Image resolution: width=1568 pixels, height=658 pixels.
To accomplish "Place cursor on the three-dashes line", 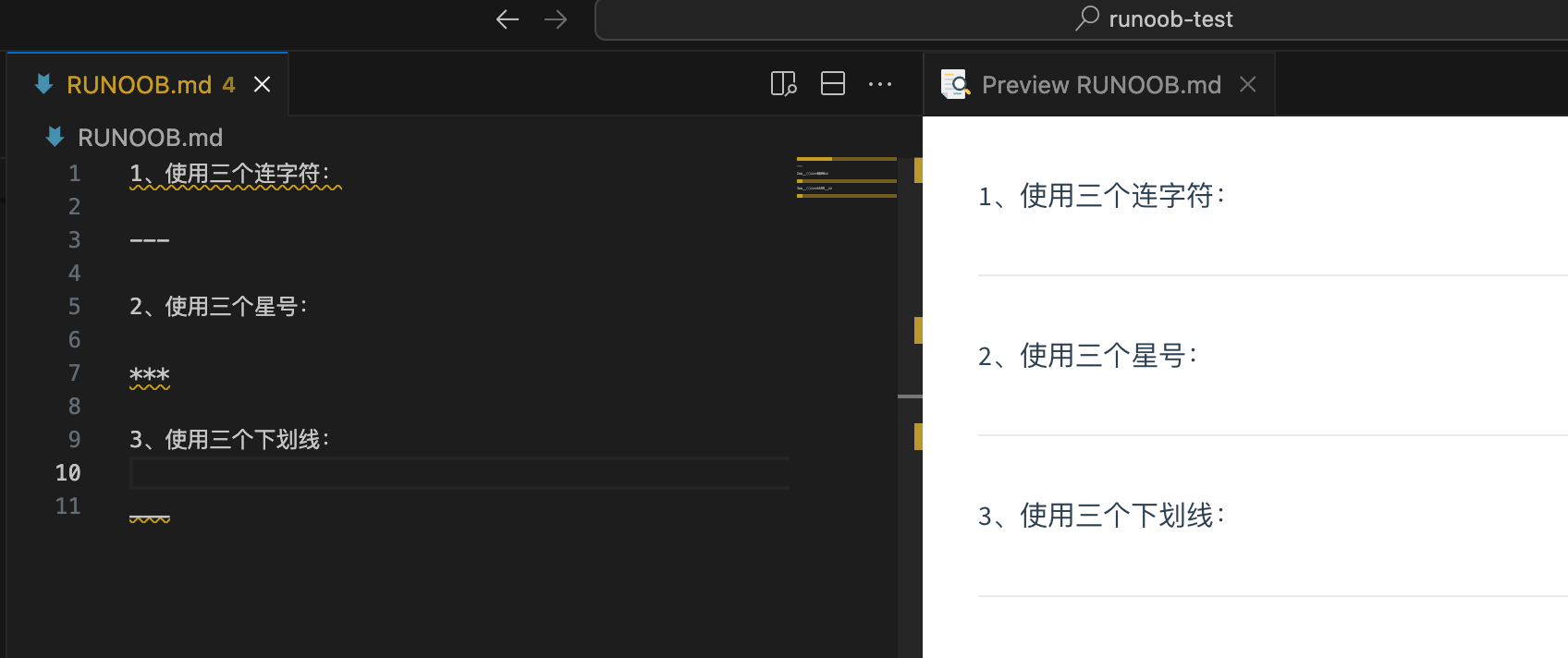I will pos(150,240).
